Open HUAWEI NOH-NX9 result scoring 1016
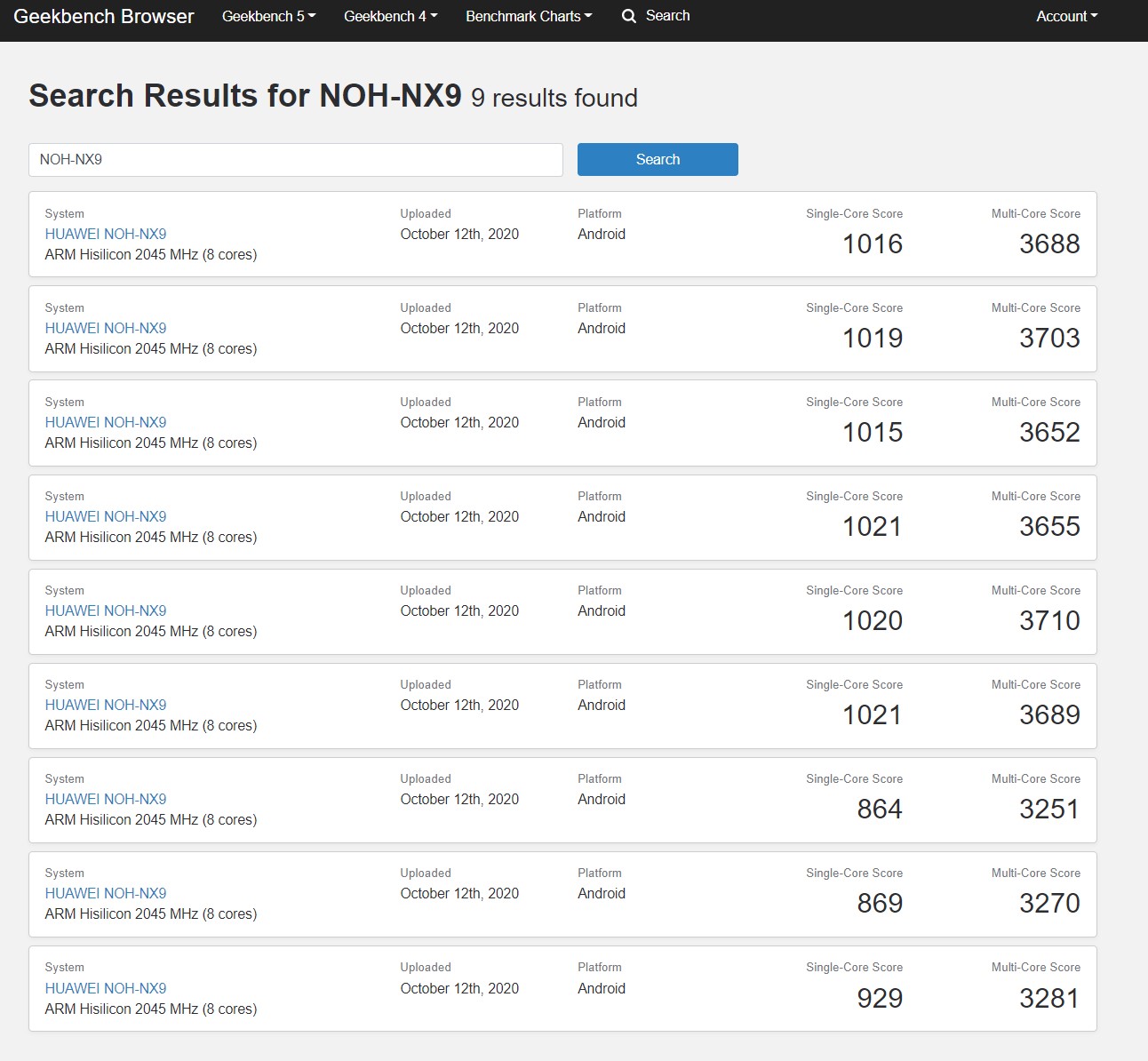Image resolution: width=1148 pixels, height=1061 pixels. click(x=106, y=234)
